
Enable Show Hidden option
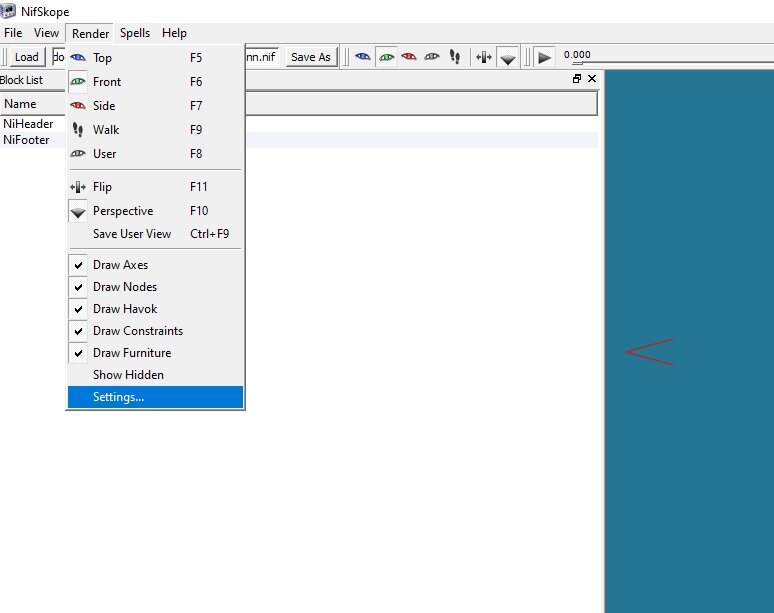pyautogui.click(x=155, y=375)
